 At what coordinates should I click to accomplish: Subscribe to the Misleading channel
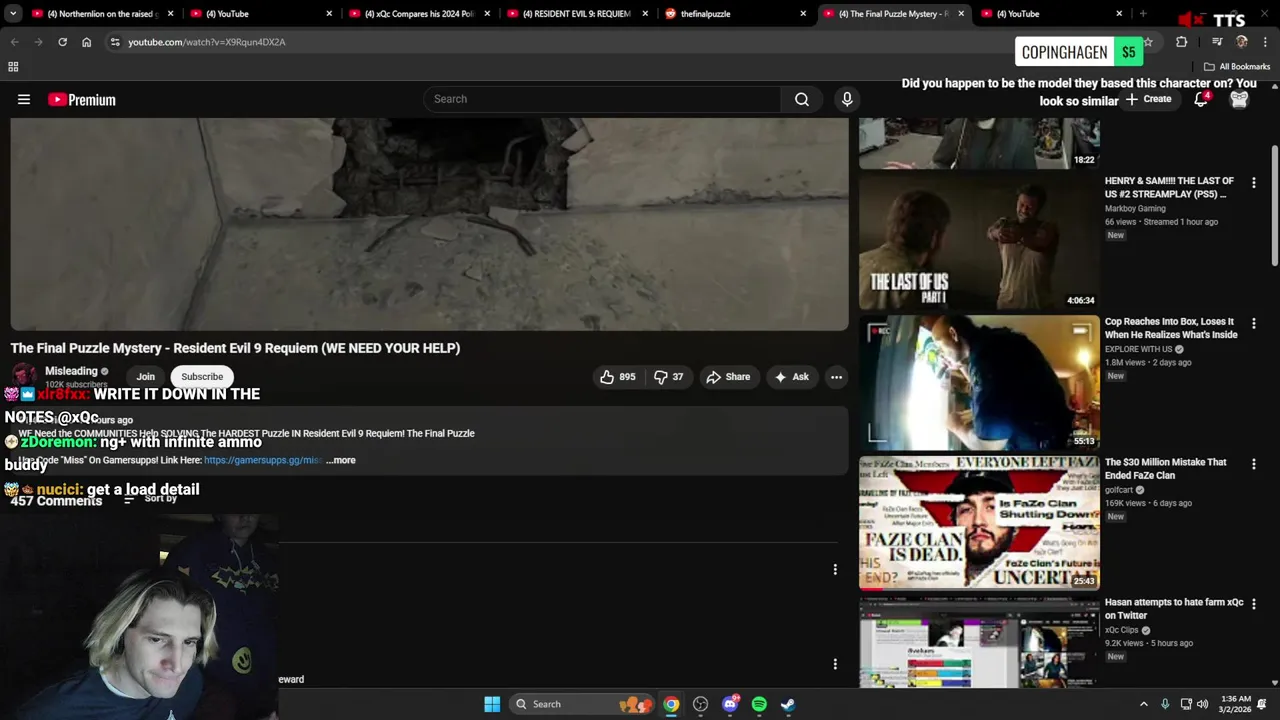(202, 377)
